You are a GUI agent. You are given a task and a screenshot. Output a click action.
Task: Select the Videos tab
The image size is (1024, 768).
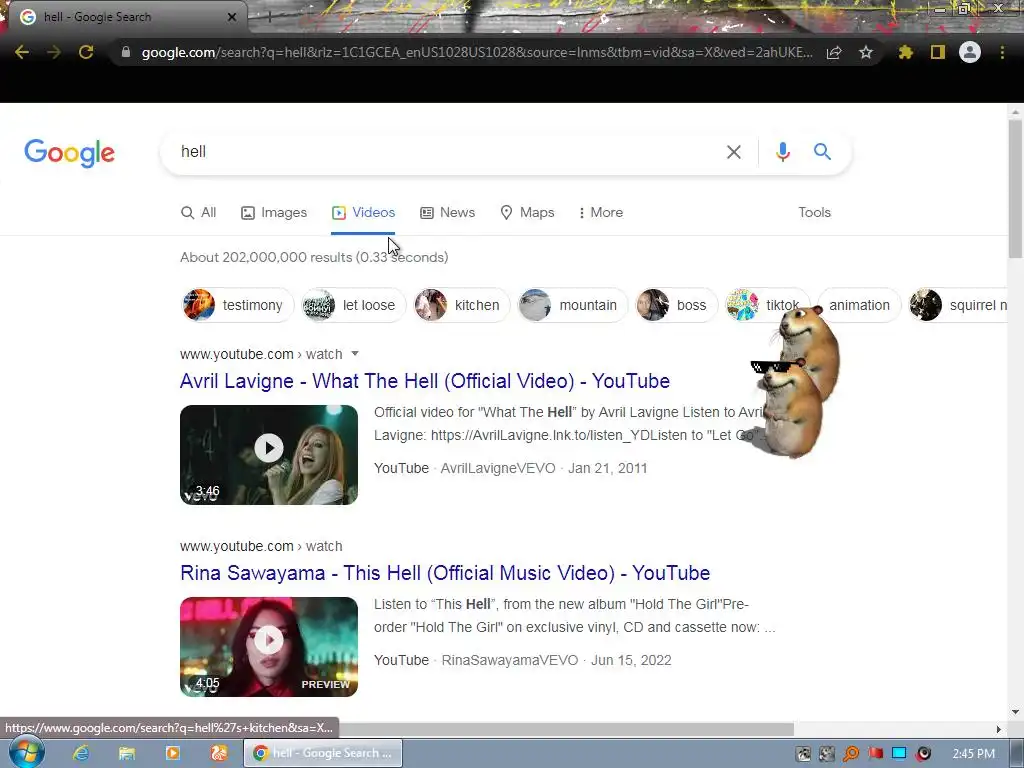363,212
